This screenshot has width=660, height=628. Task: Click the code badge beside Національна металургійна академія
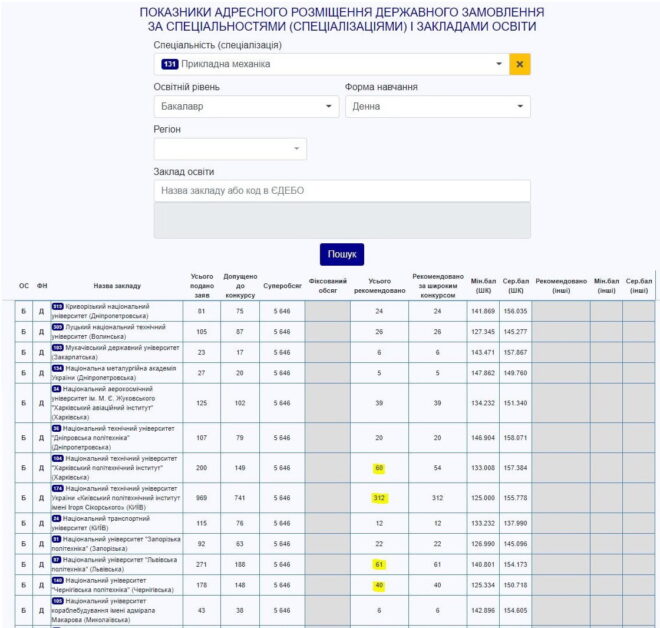(x=57, y=368)
